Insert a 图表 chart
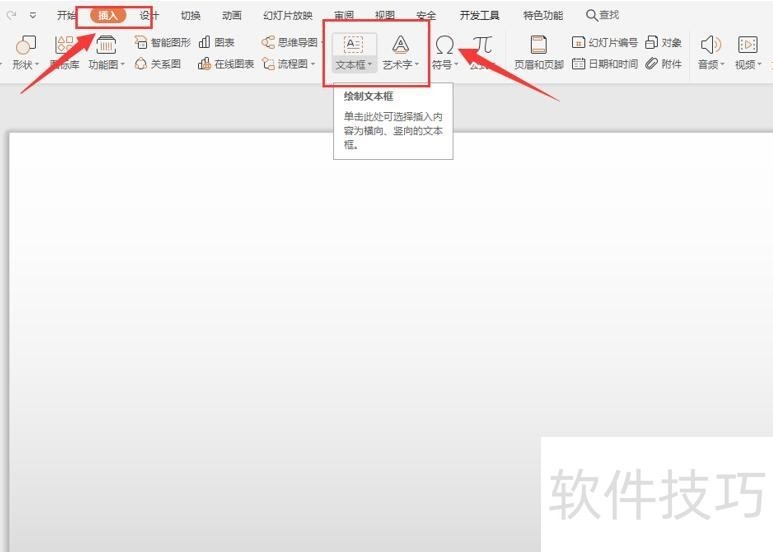 tap(216, 42)
